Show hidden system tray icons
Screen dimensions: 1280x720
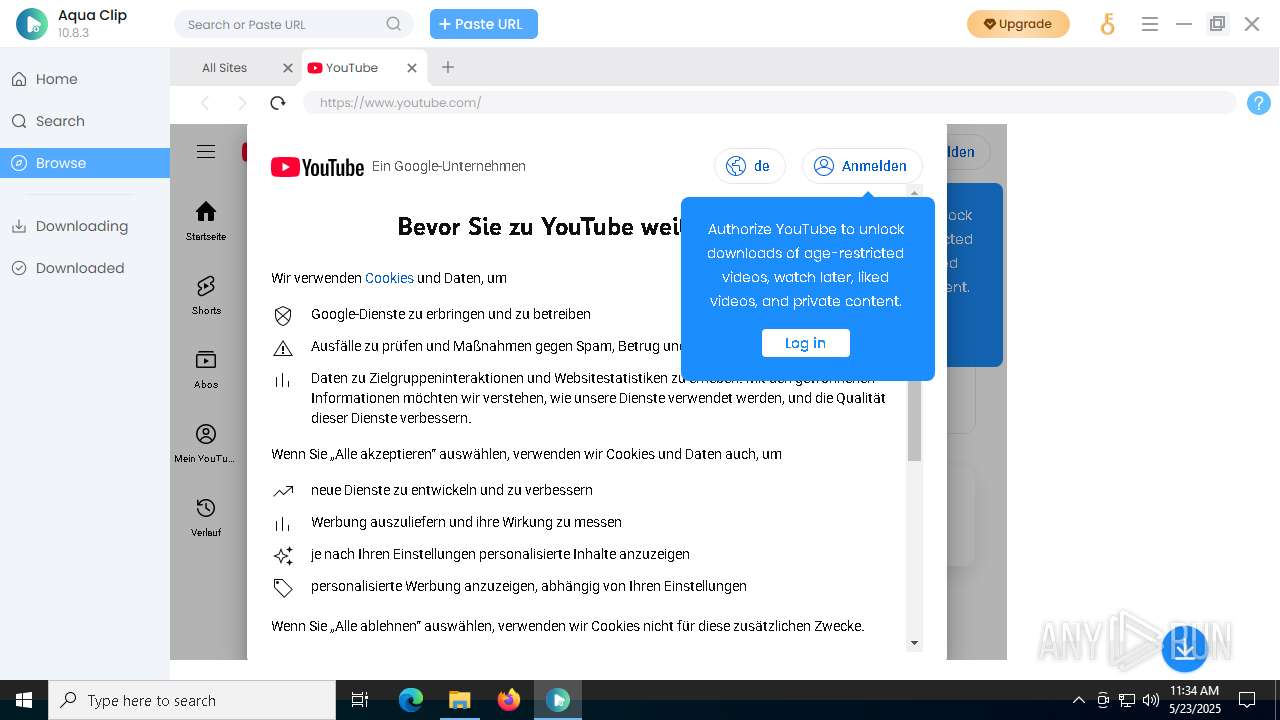pos(1079,700)
